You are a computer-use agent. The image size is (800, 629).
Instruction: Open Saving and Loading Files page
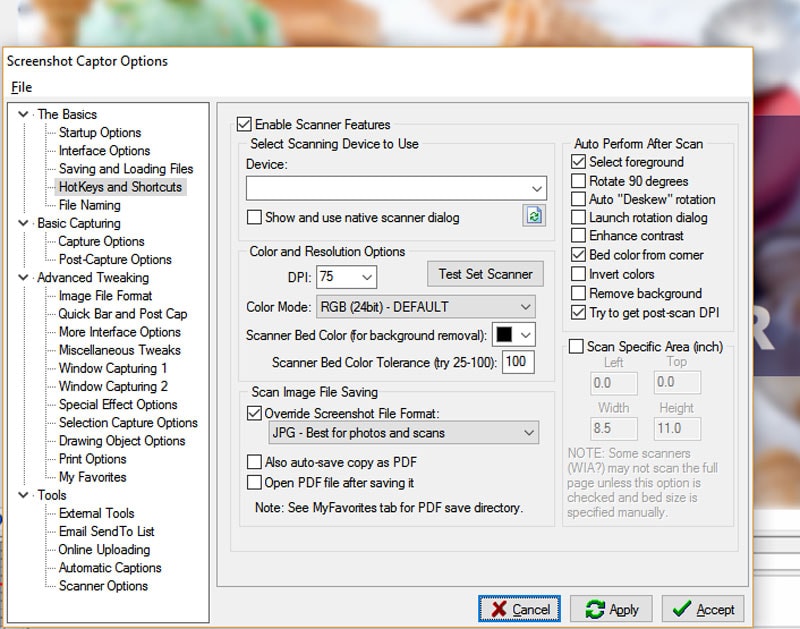[126, 169]
